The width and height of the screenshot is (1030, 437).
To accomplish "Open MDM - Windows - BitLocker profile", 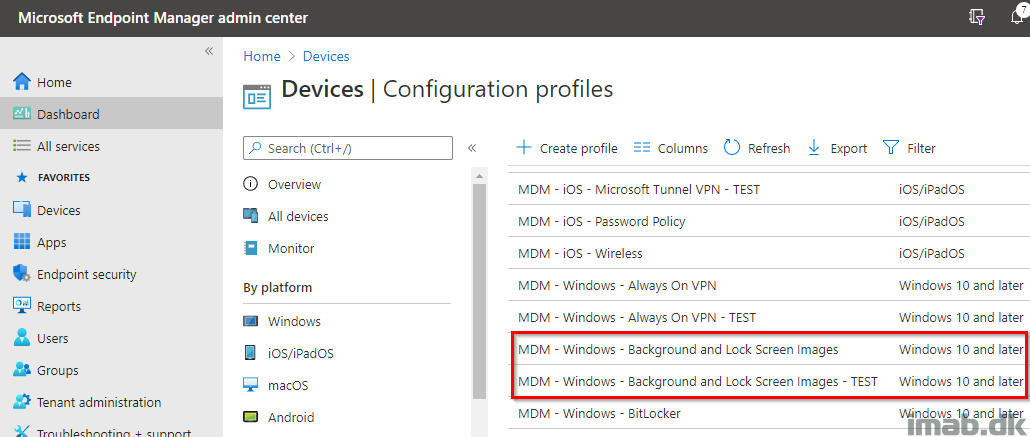I will [x=599, y=413].
